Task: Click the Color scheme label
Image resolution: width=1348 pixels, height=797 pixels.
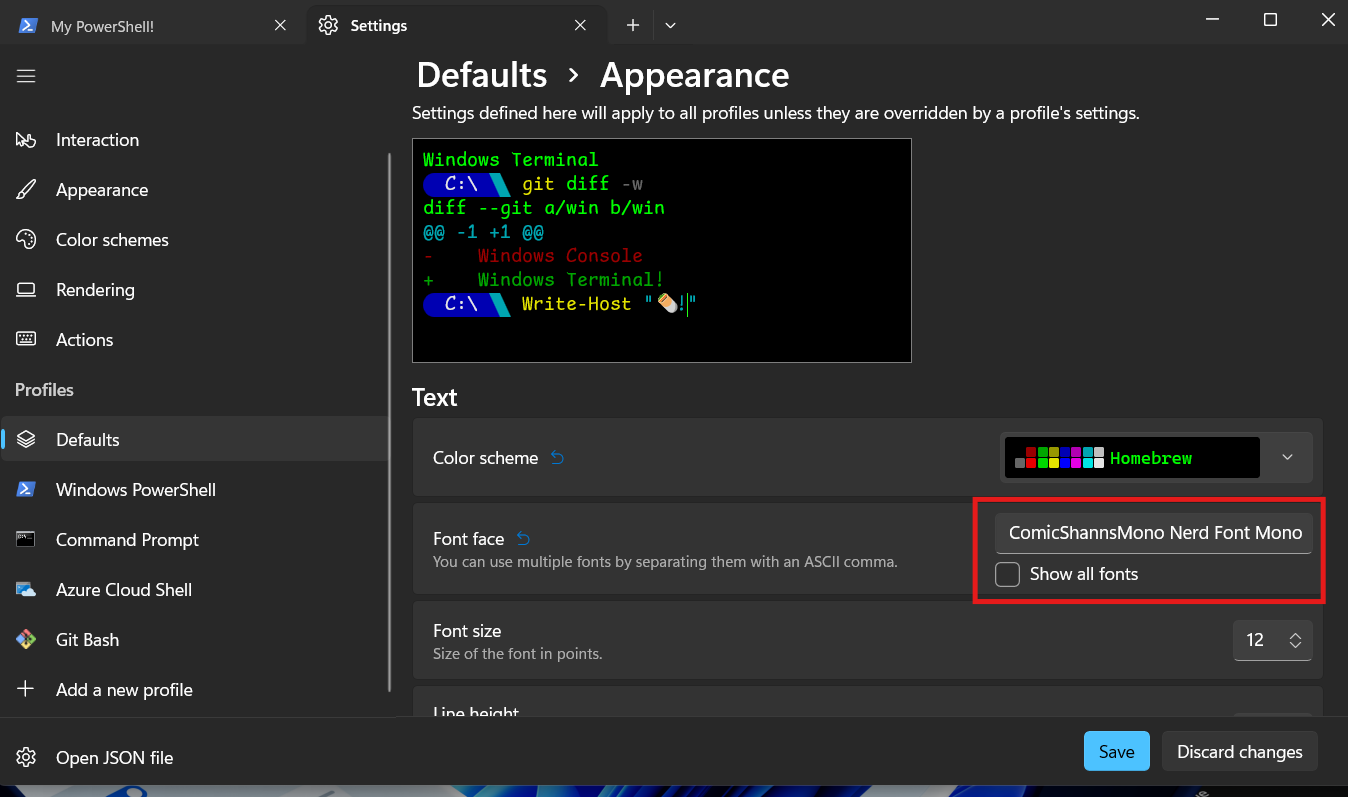Action: tap(485, 458)
